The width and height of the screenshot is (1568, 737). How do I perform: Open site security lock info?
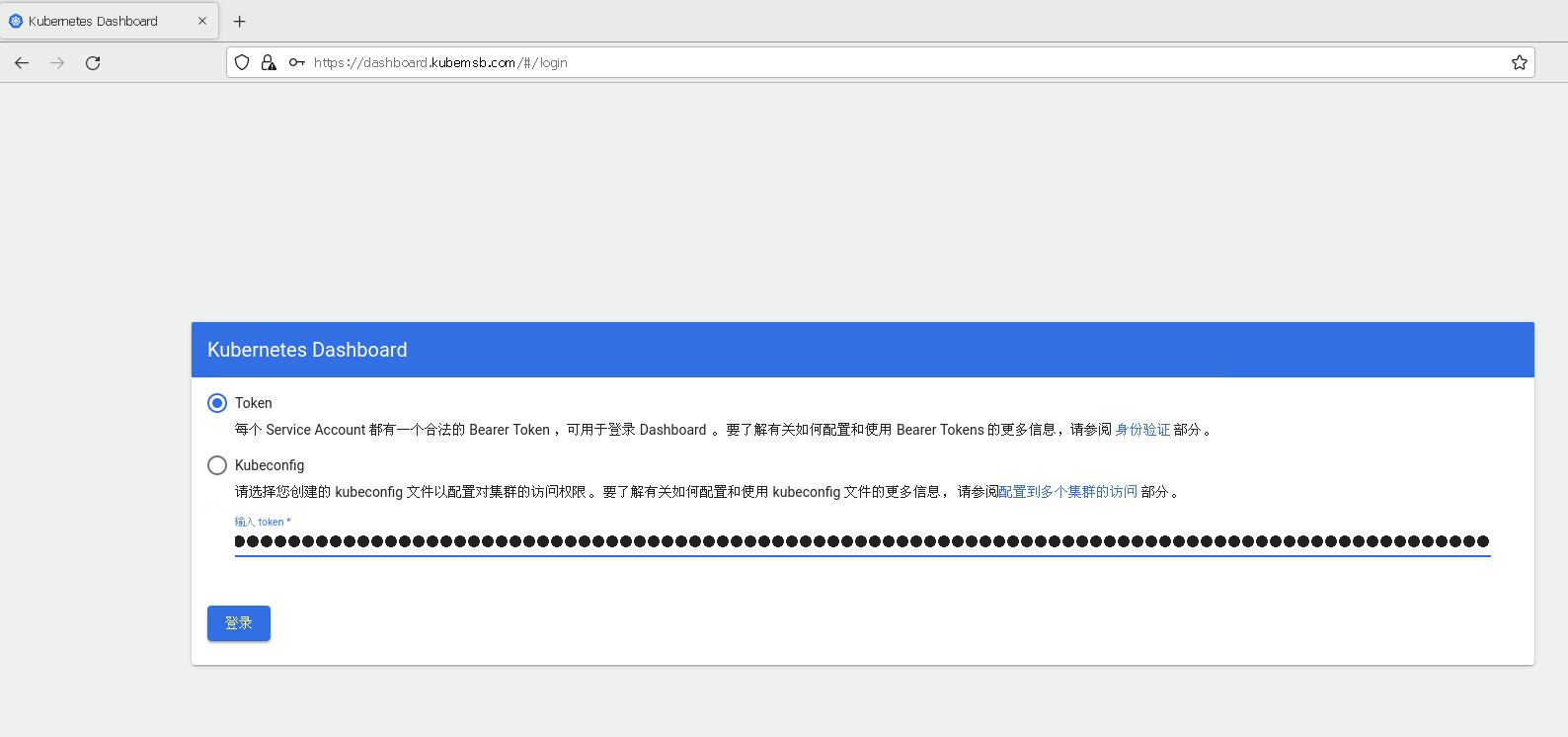(x=269, y=63)
